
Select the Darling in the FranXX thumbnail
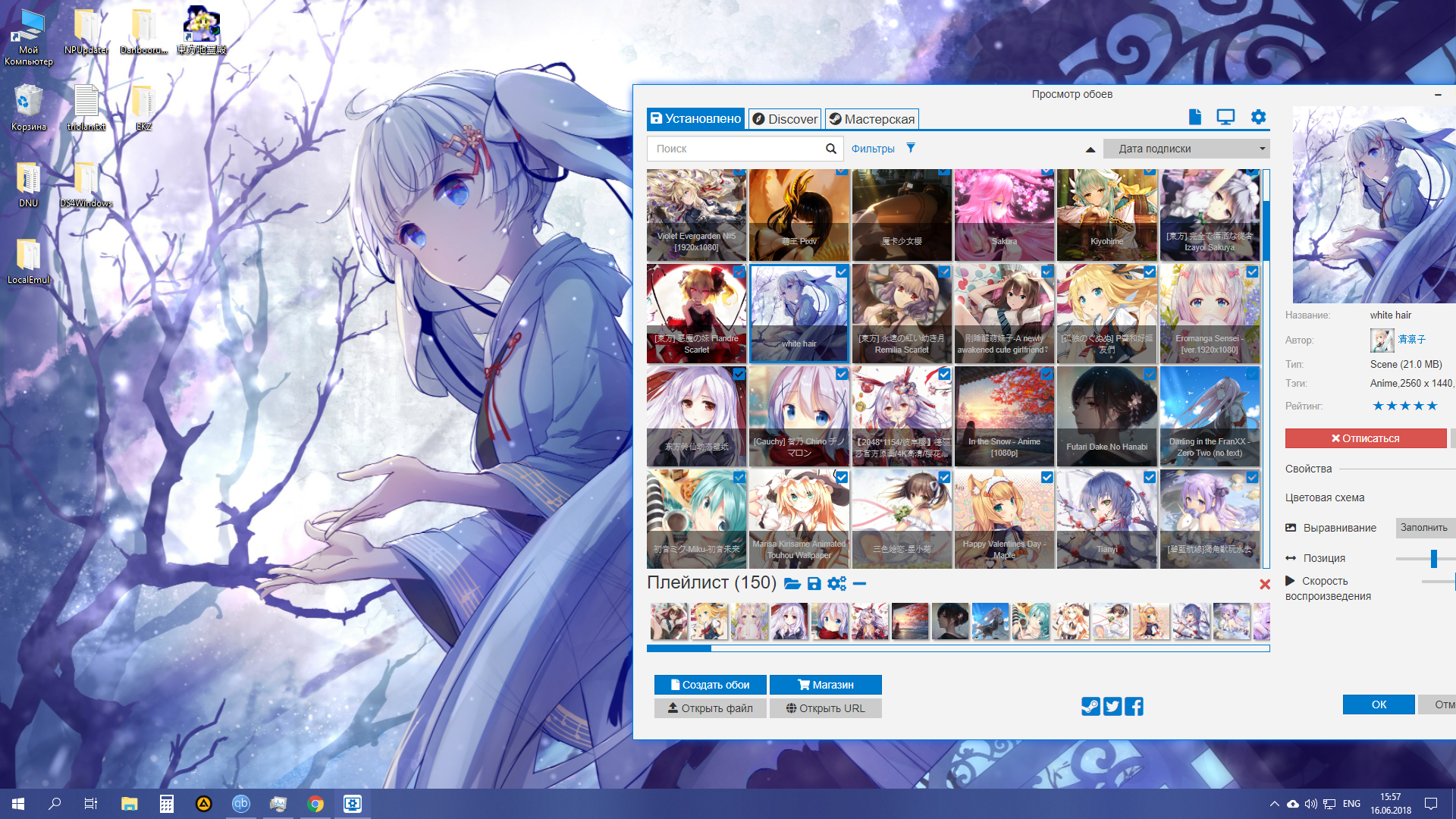1210,416
